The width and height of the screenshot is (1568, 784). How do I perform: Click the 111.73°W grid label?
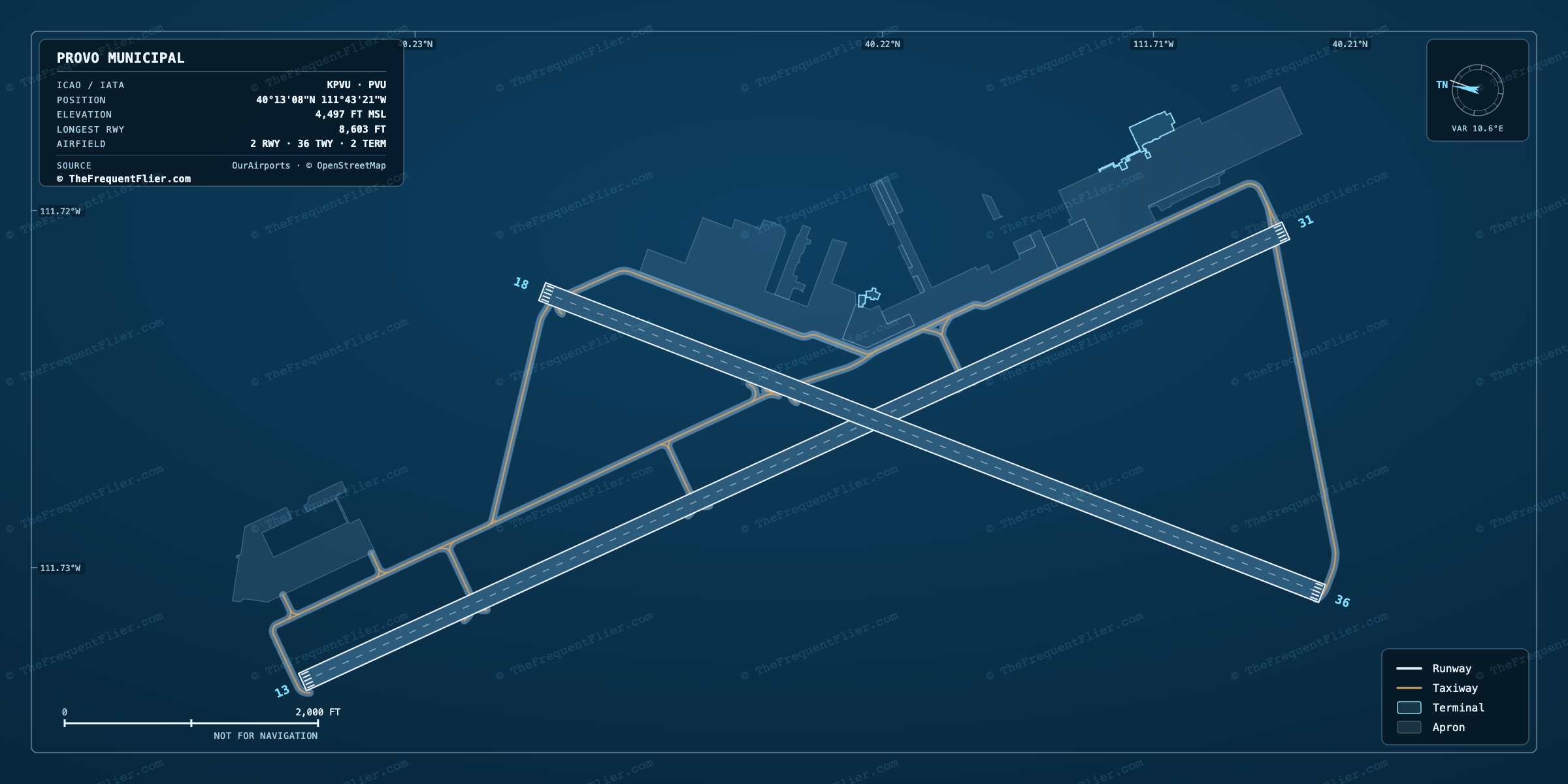(60, 568)
